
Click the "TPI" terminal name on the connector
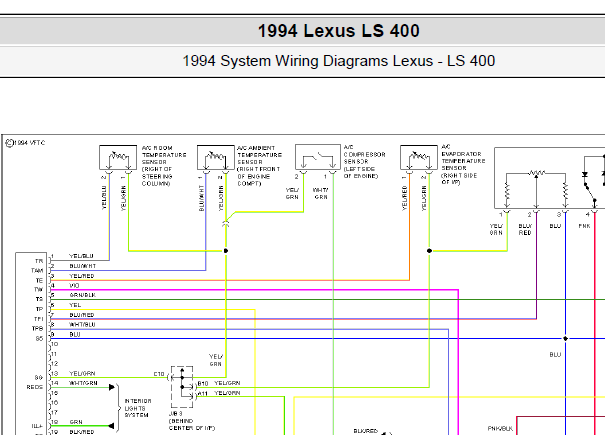pos(39,319)
